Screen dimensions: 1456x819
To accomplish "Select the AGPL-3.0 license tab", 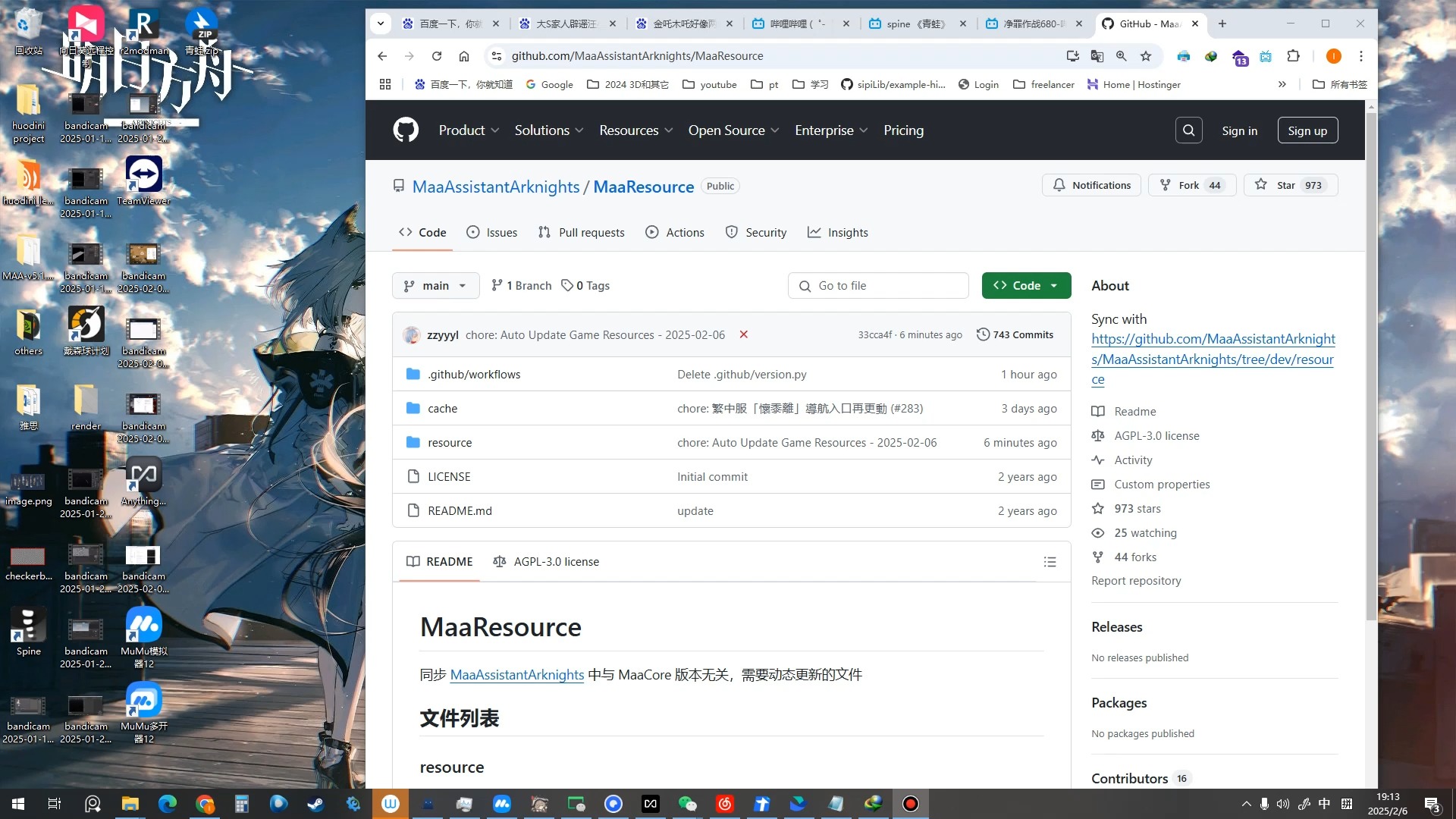I will tap(546, 562).
